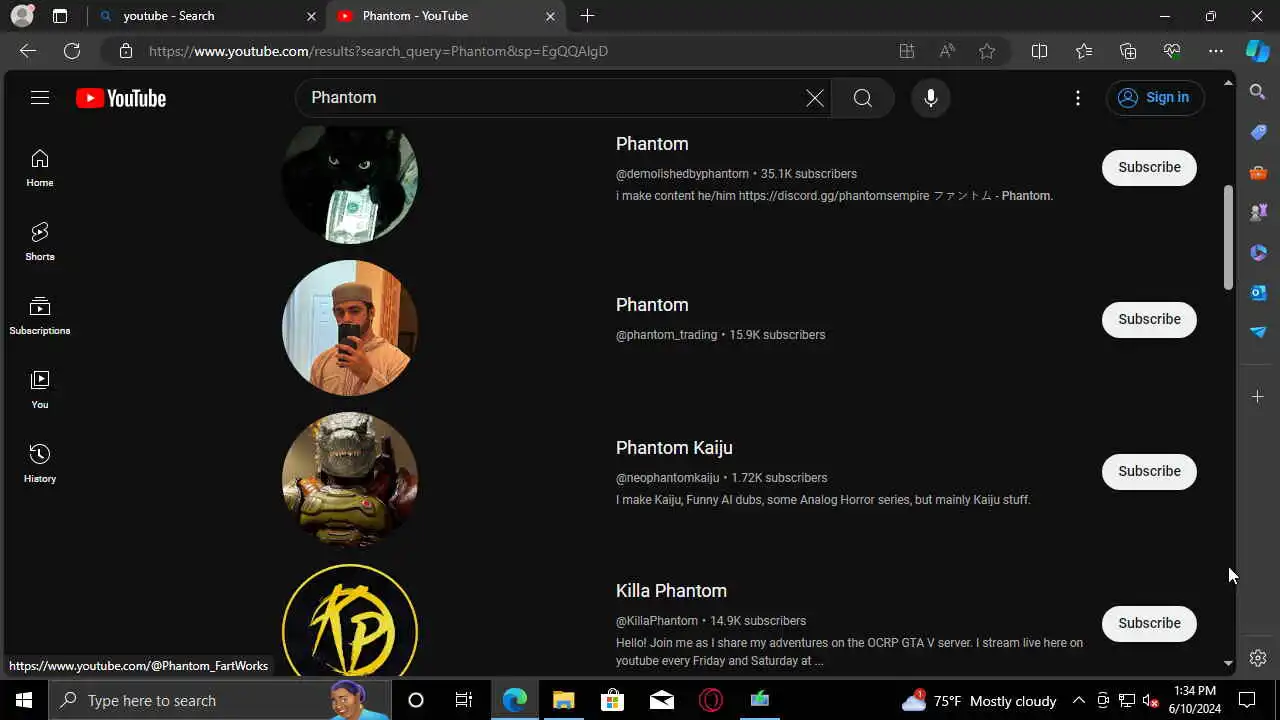Screen dimensions: 1280x720
Task: Clear the search box with the X
Action: (815, 98)
